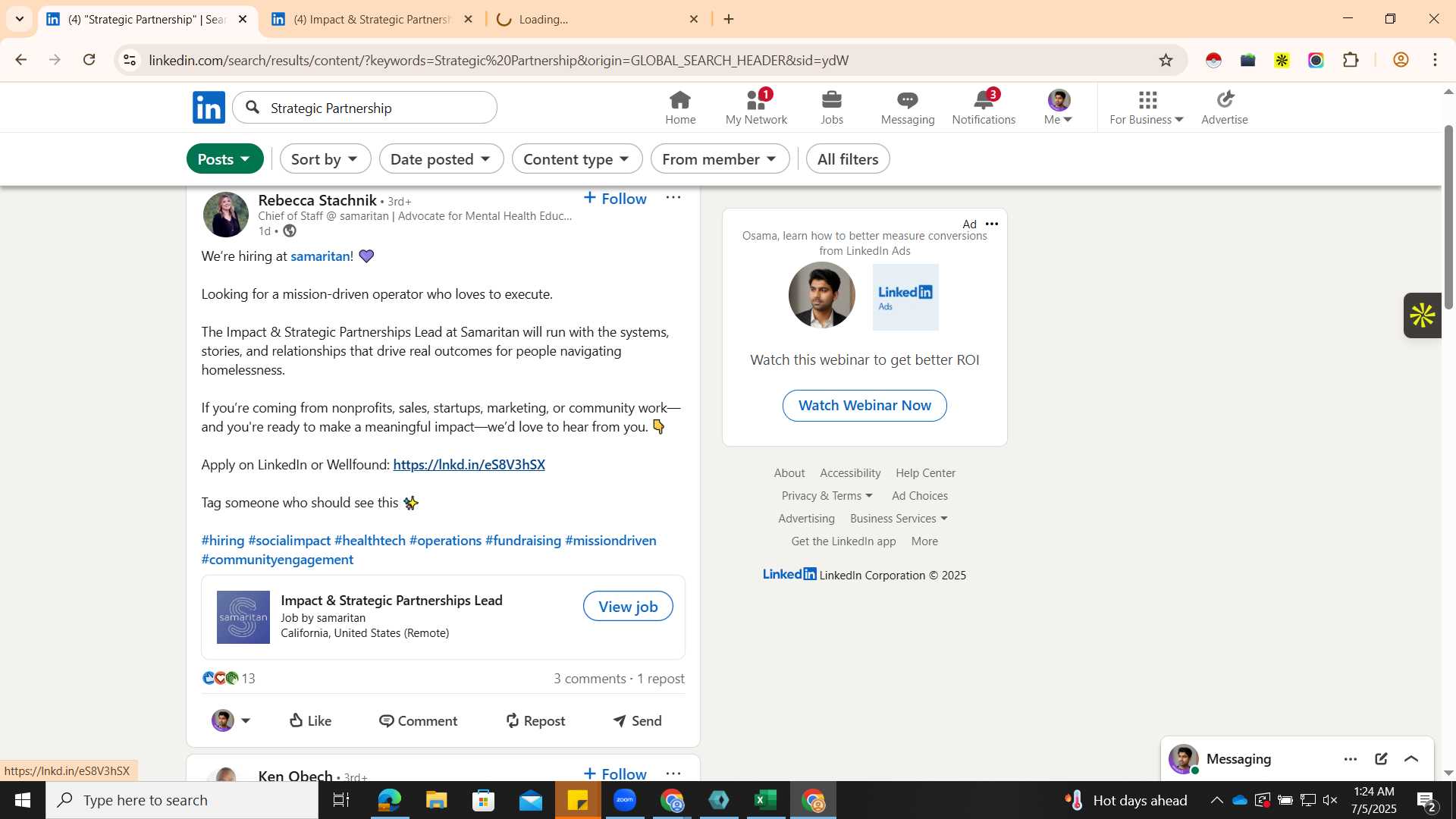Open the samaritan job logo thumbnail
This screenshot has width=1456, height=819.
[243, 617]
